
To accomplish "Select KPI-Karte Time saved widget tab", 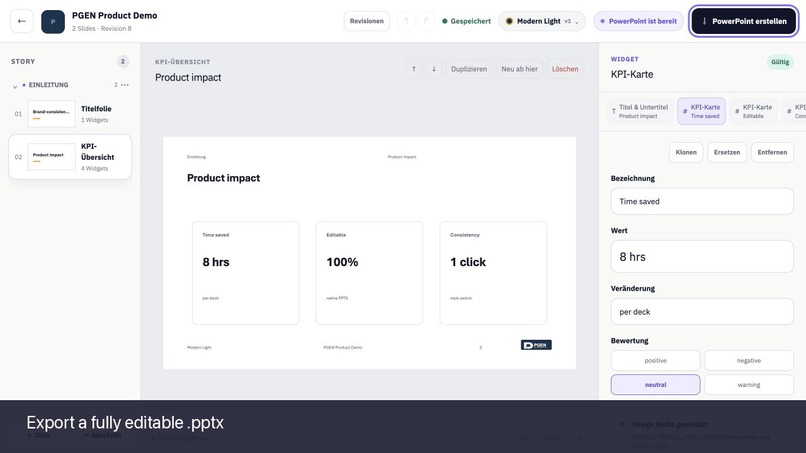I will pyautogui.click(x=701, y=111).
